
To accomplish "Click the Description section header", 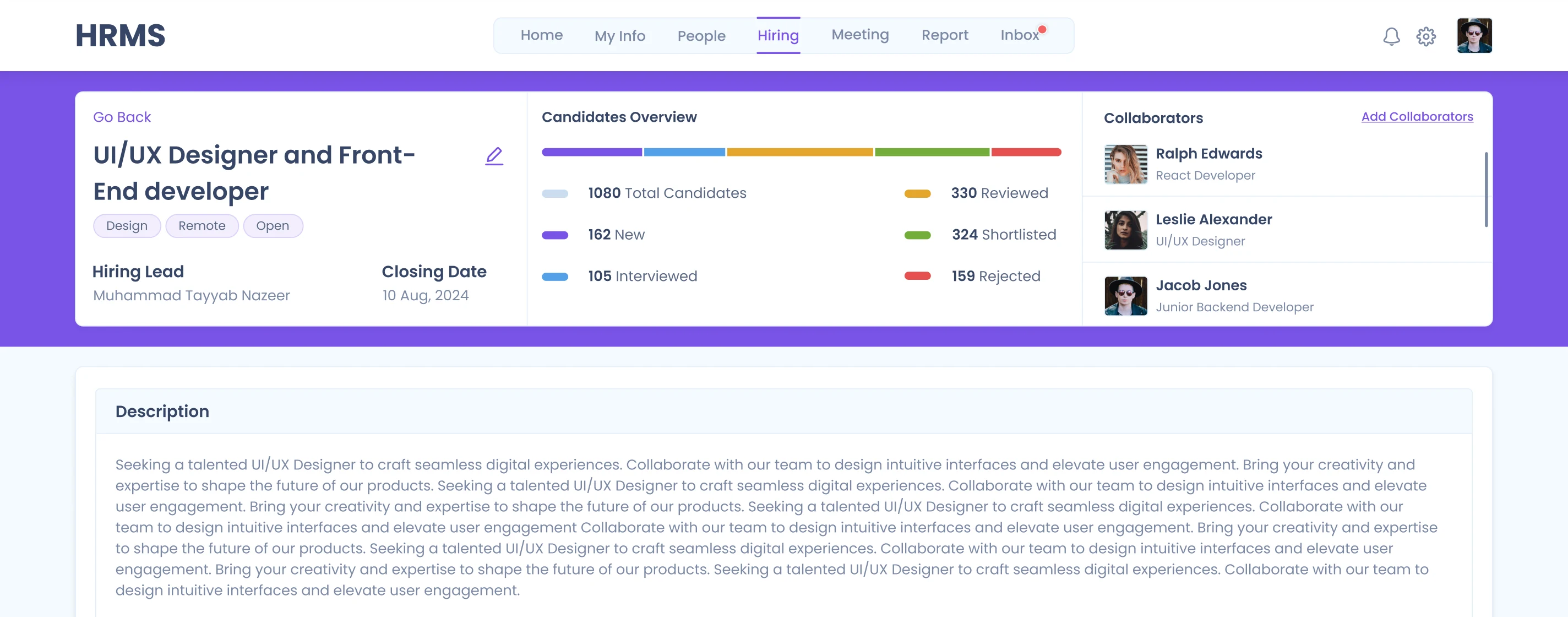I will 783,411.
